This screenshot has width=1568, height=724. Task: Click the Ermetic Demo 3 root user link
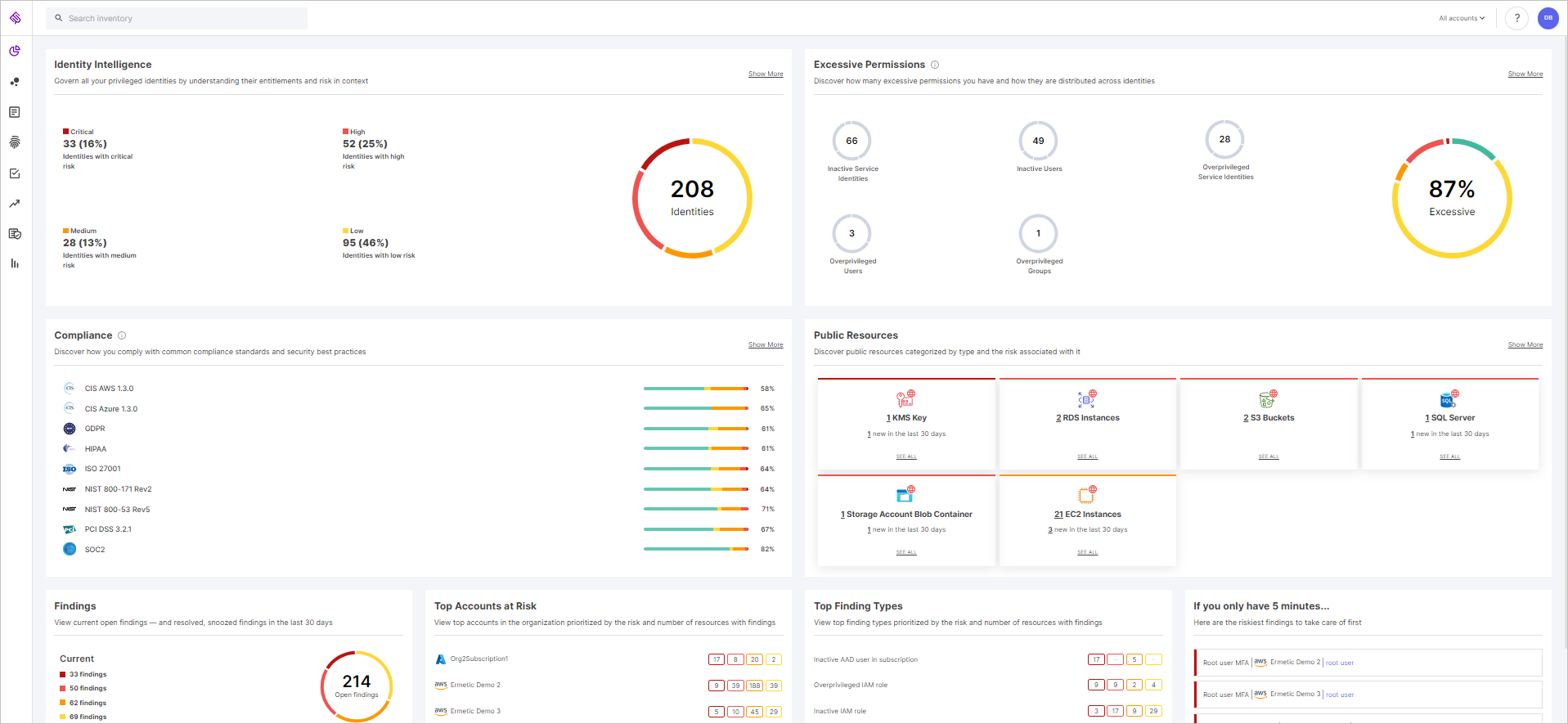[1340, 695]
